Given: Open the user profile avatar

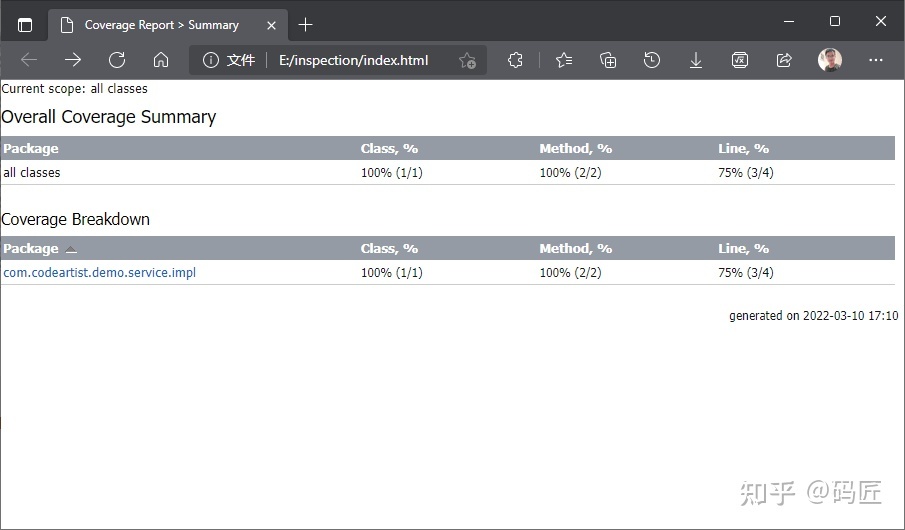Looking at the screenshot, I should point(830,60).
